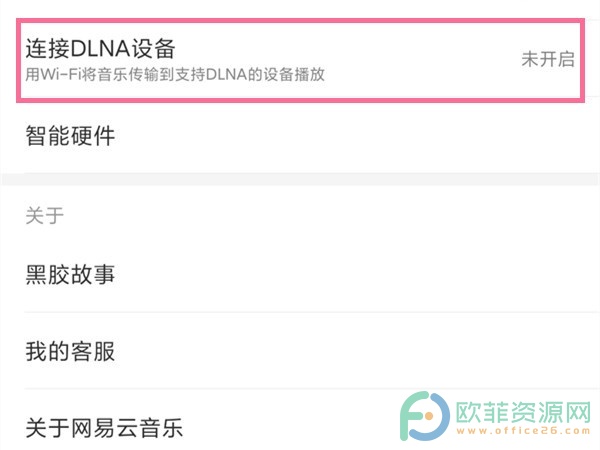Tap the blank space right of 黑胶故事

(356, 274)
